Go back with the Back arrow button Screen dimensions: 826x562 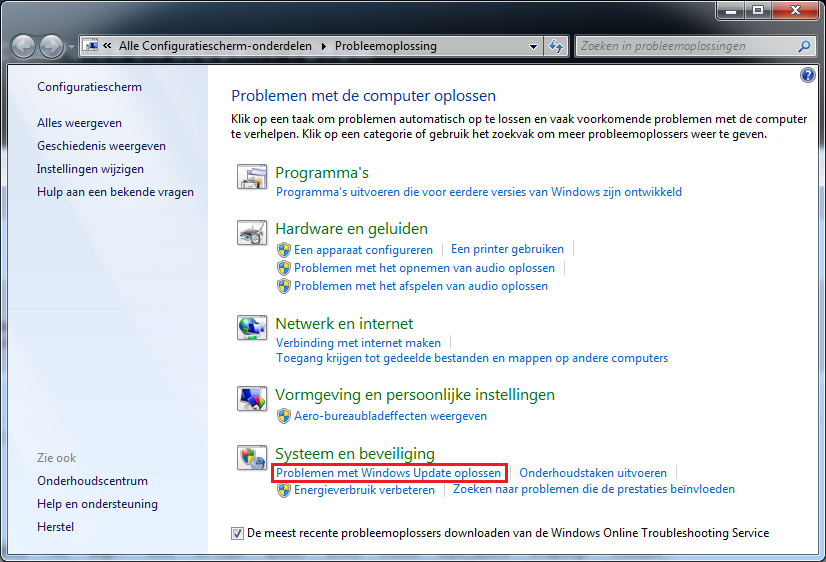23,46
